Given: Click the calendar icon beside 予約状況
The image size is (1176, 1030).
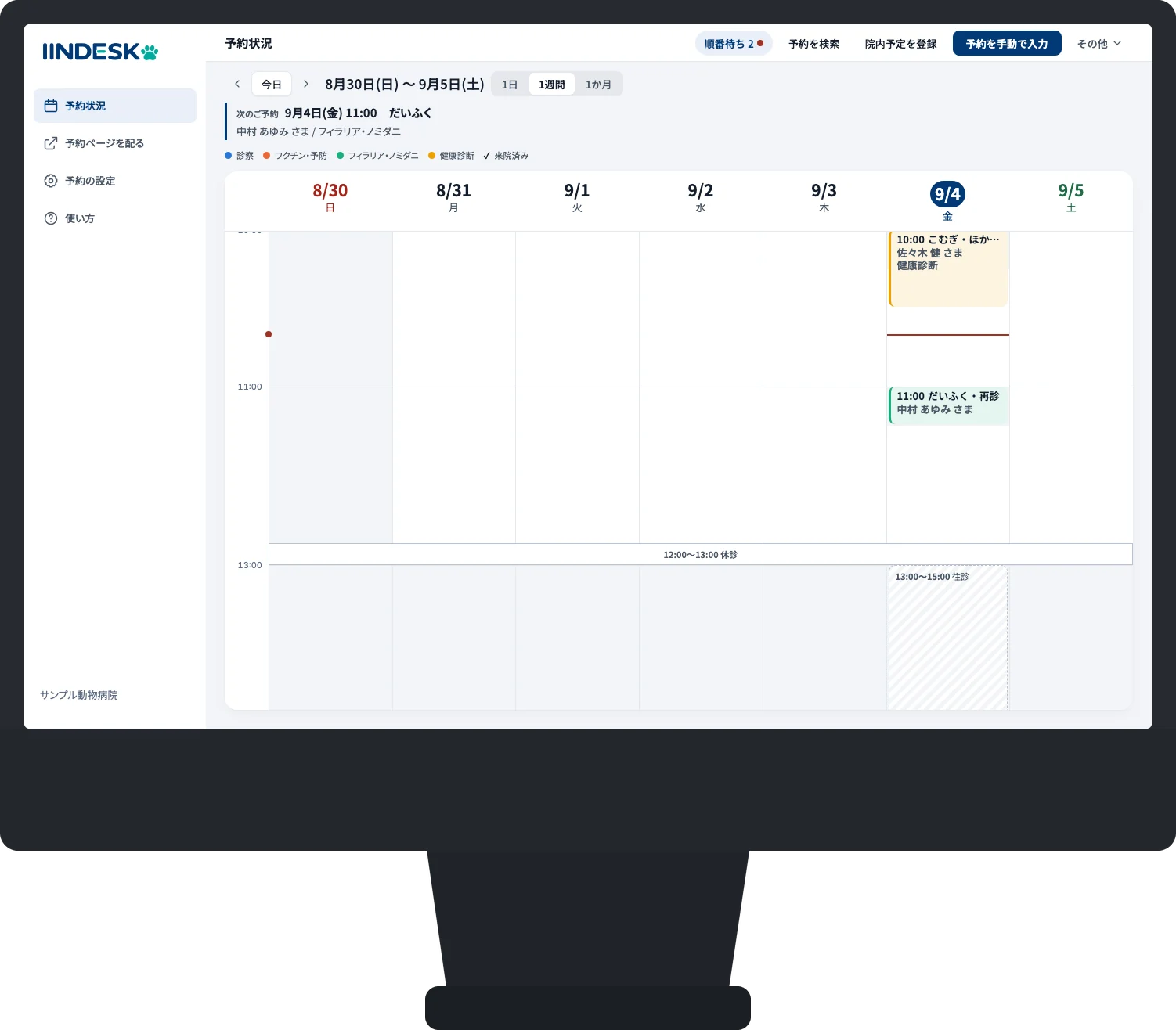Looking at the screenshot, I should (51, 106).
